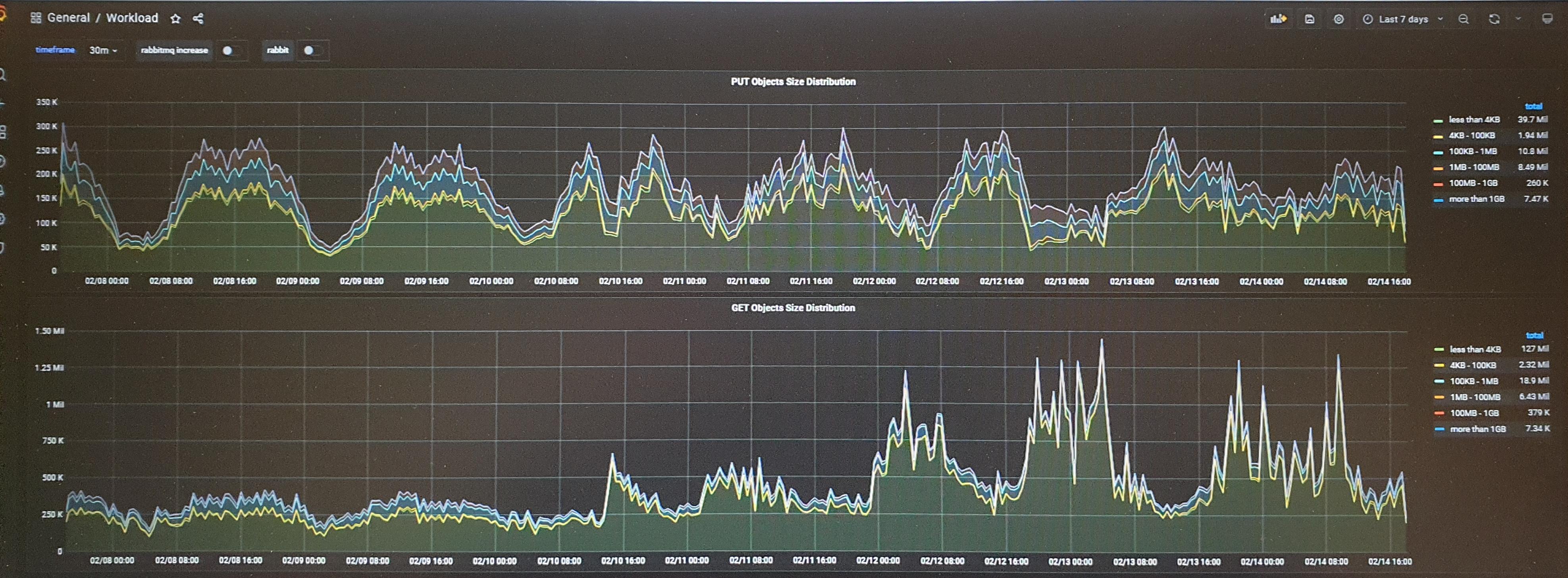Toggle the 'less than 4KB' PUT series
The height and width of the screenshot is (578, 1568).
1474,120
